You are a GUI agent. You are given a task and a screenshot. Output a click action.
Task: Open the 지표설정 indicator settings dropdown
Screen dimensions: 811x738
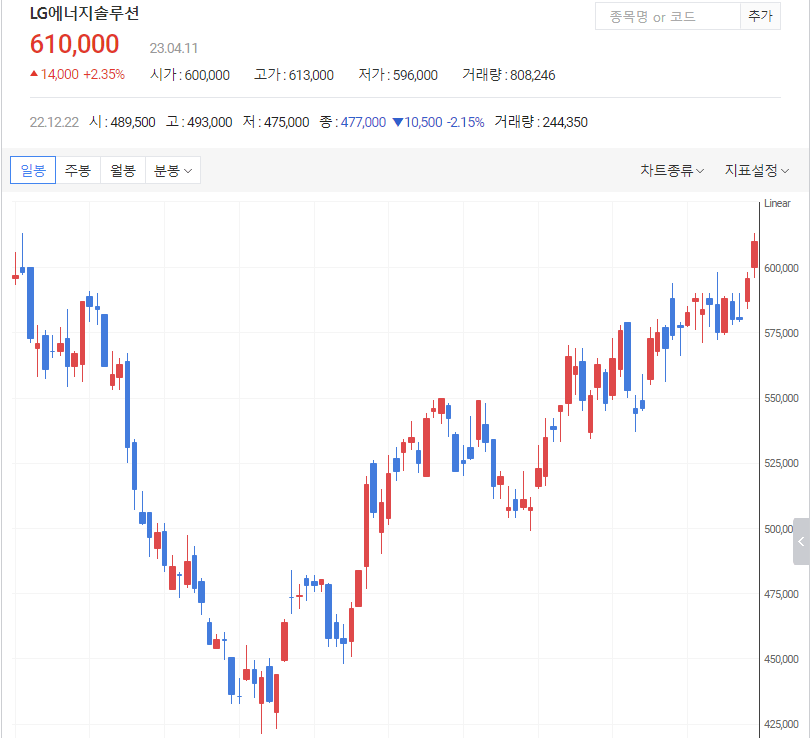tap(757, 170)
